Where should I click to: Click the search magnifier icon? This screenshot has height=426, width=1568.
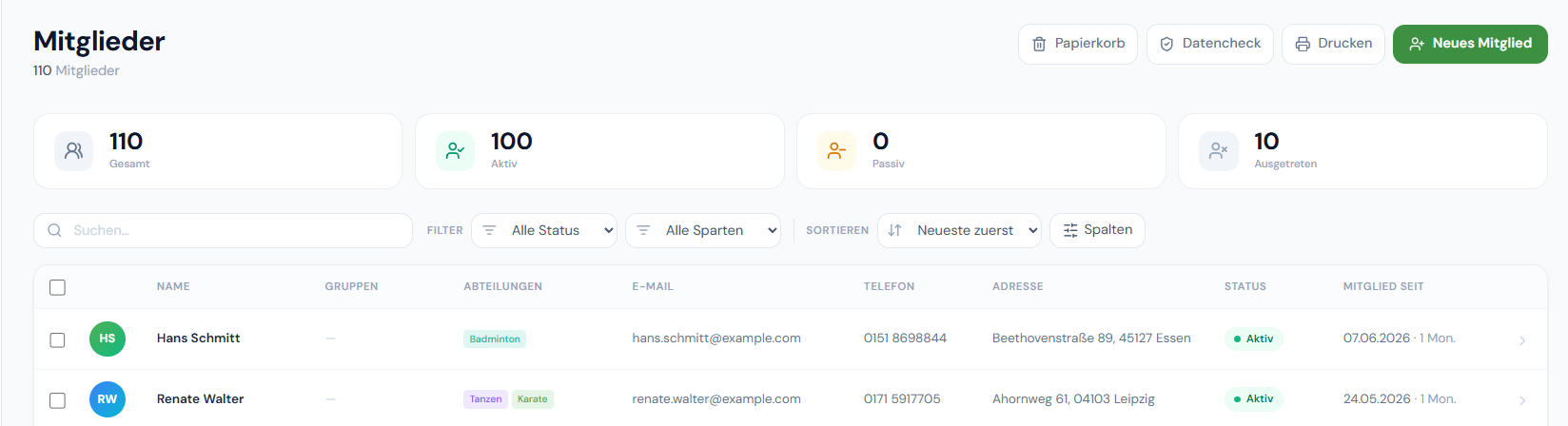55,230
